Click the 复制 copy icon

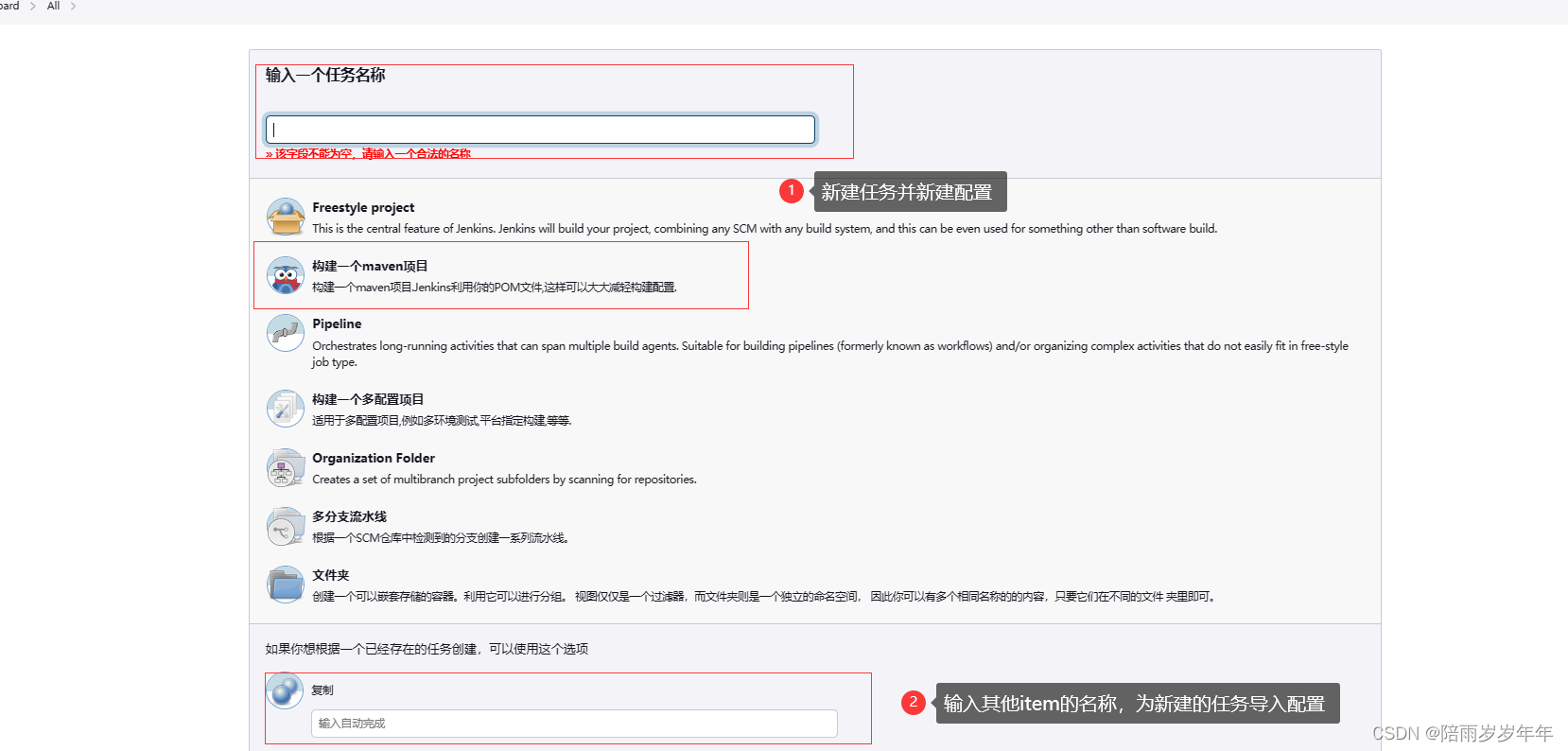[x=285, y=690]
